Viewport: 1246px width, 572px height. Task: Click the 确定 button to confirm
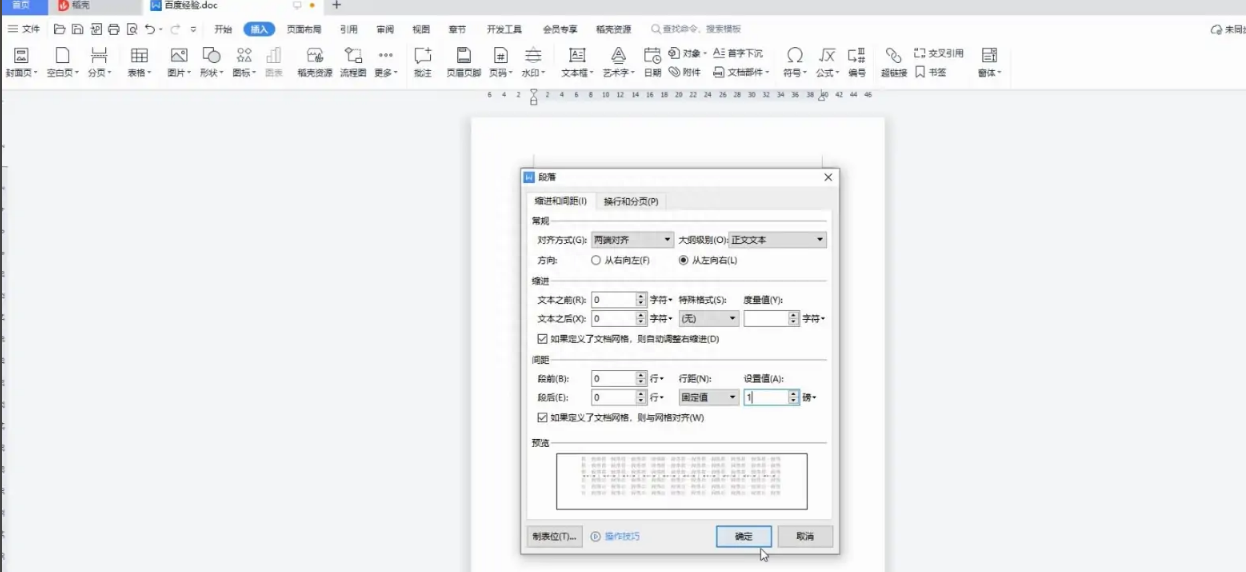pyautogui.click(x=743, y=537)
